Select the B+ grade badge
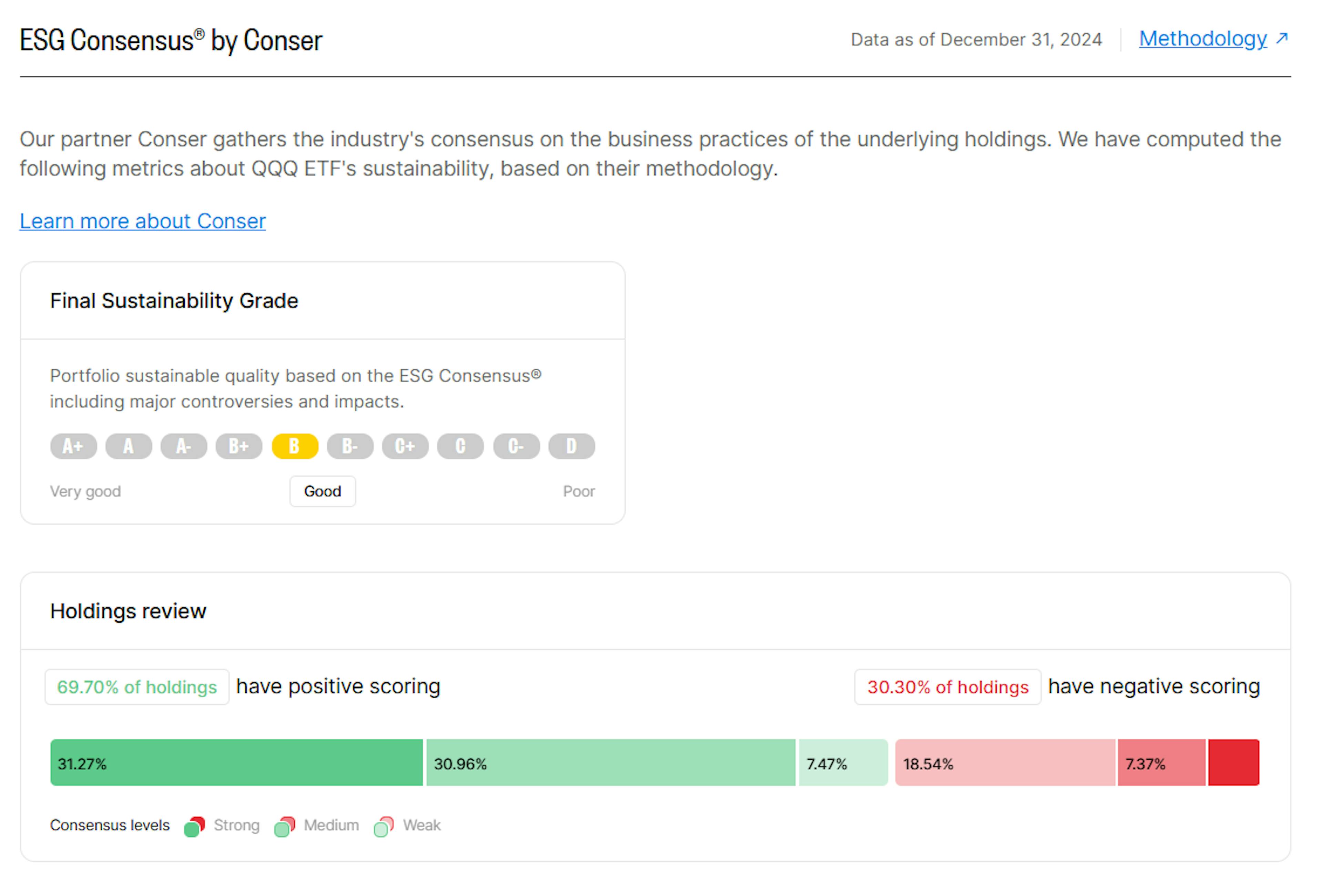The width and height of the screenshot is (1323, 896). coord(239,446)
